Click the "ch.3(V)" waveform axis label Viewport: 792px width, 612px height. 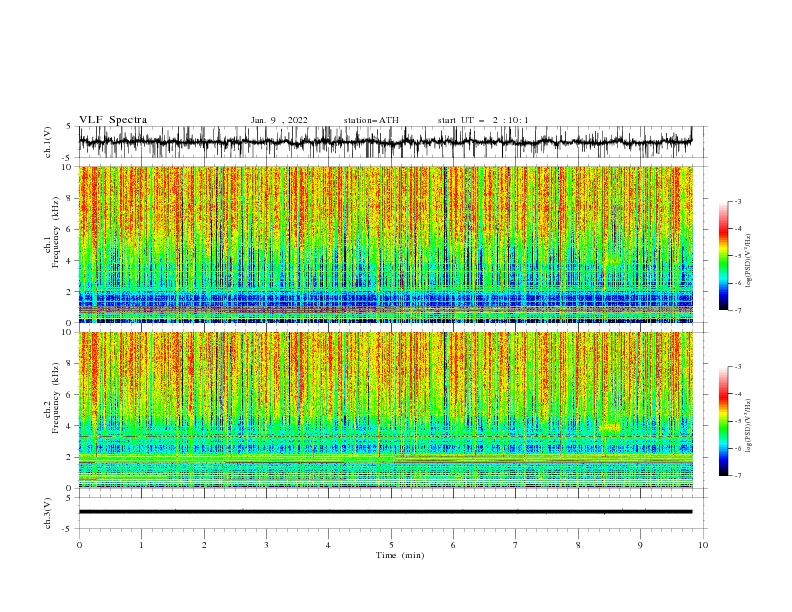click(x=48, y=513)
